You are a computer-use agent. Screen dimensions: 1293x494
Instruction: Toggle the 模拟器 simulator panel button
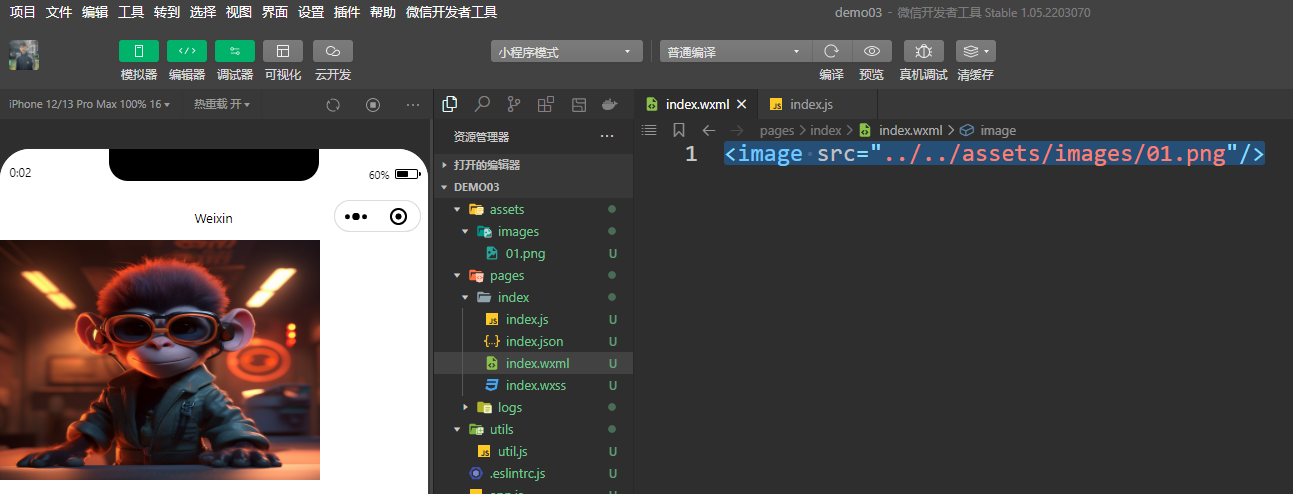pyautogui.click(x=139, y=51)
